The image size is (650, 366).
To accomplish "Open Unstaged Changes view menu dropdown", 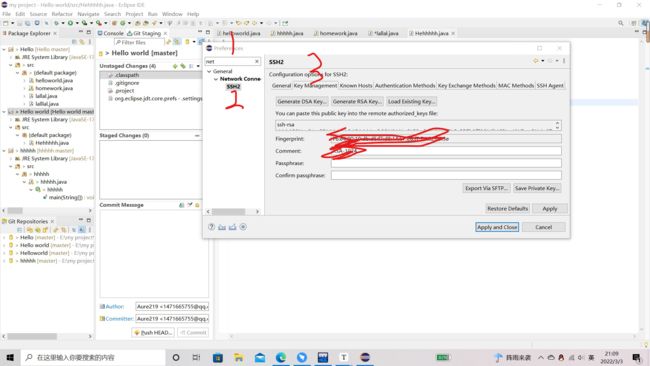I will click(x=198, y=66).
